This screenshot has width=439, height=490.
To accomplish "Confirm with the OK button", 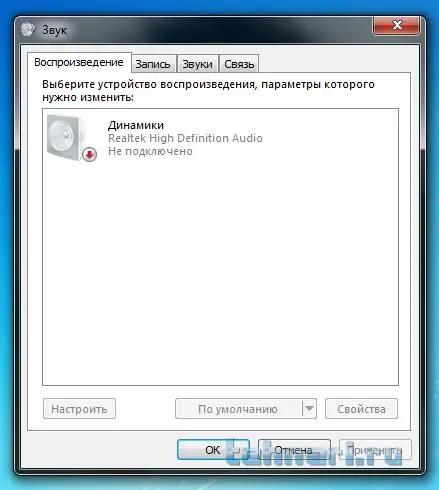I will point(213,450).
